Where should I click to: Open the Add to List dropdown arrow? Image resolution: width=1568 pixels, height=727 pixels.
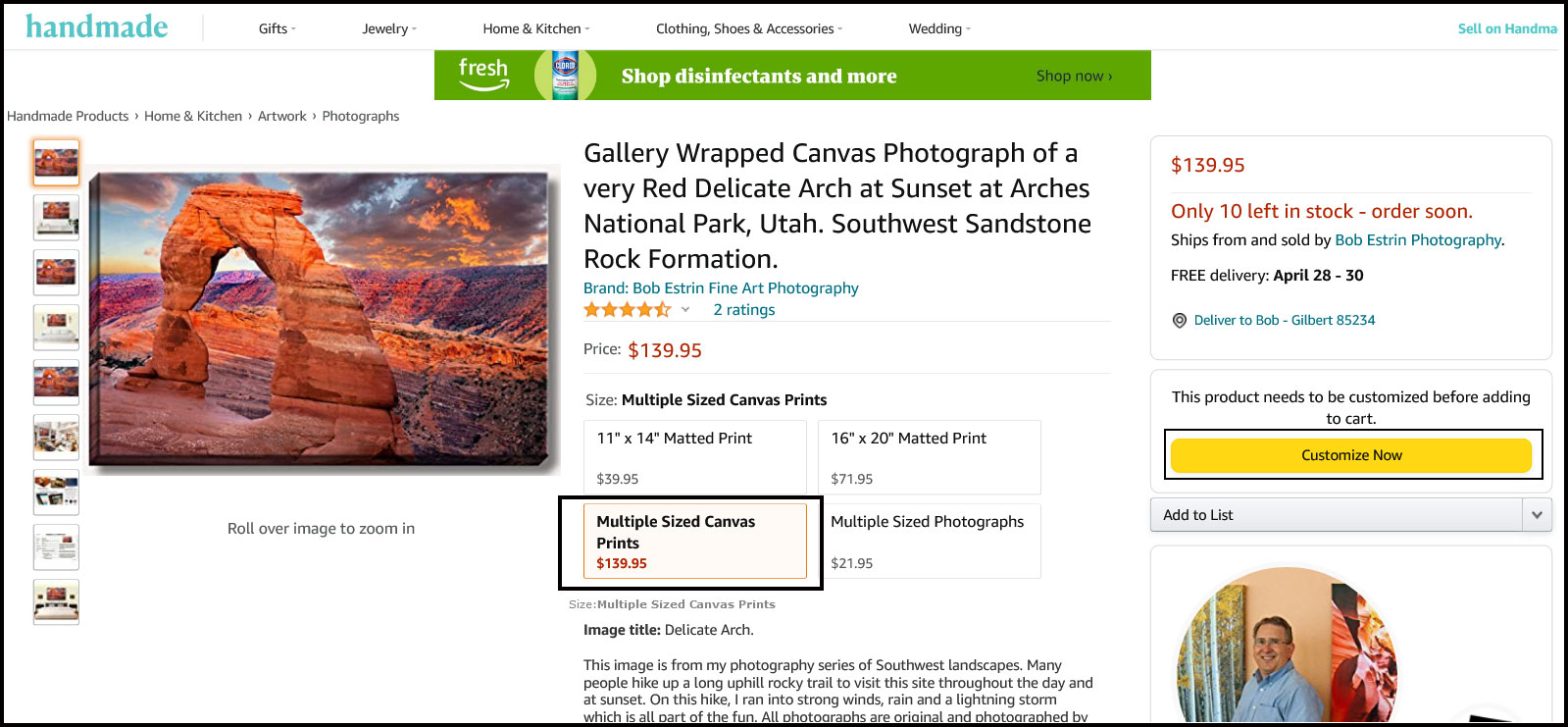point(1537,515)
